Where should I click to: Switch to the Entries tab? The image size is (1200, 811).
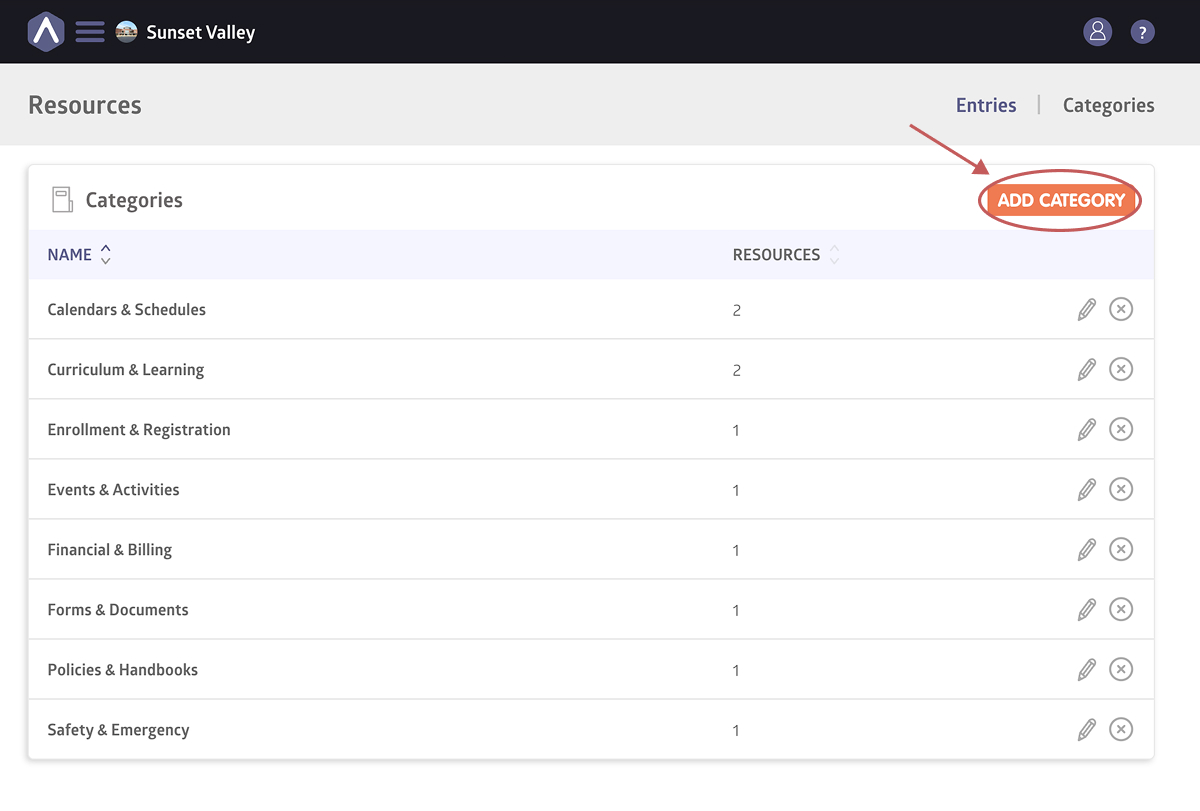[985, 105]
